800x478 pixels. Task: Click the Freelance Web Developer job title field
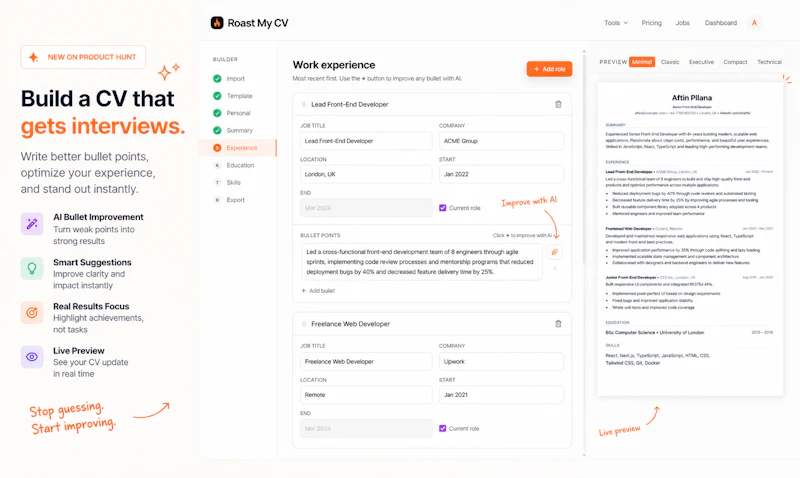(366, 361)
